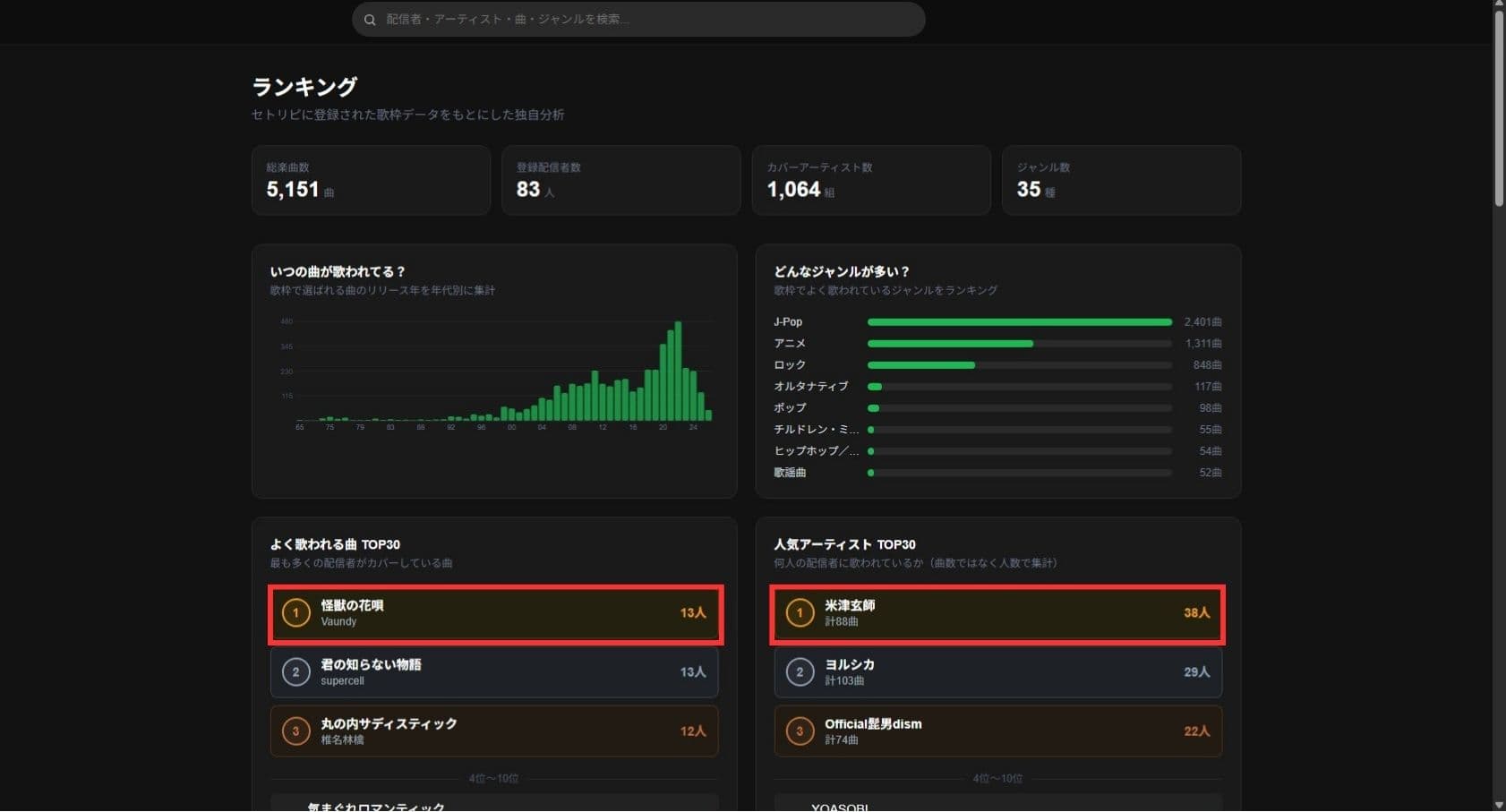Open the Official髭男dism artist name

pos(873,724)
